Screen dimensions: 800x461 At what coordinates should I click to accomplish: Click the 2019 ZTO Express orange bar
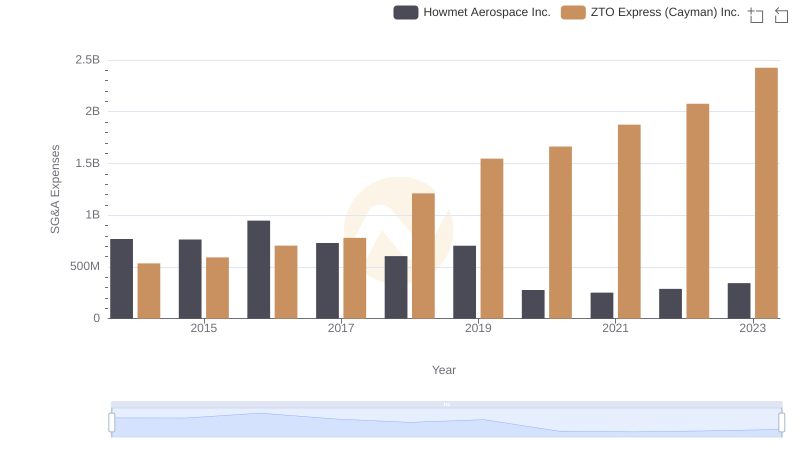tap(492, 239)
